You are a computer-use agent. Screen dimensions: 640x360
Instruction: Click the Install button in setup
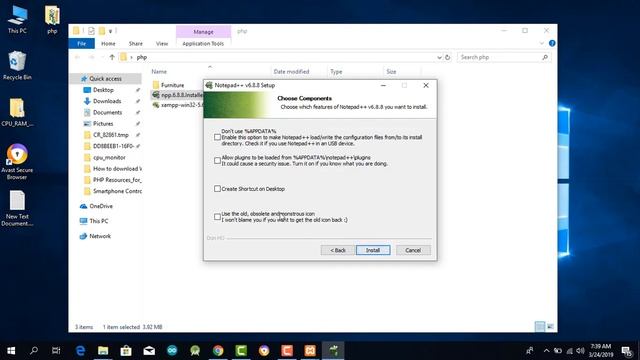(x=373, y=250)
